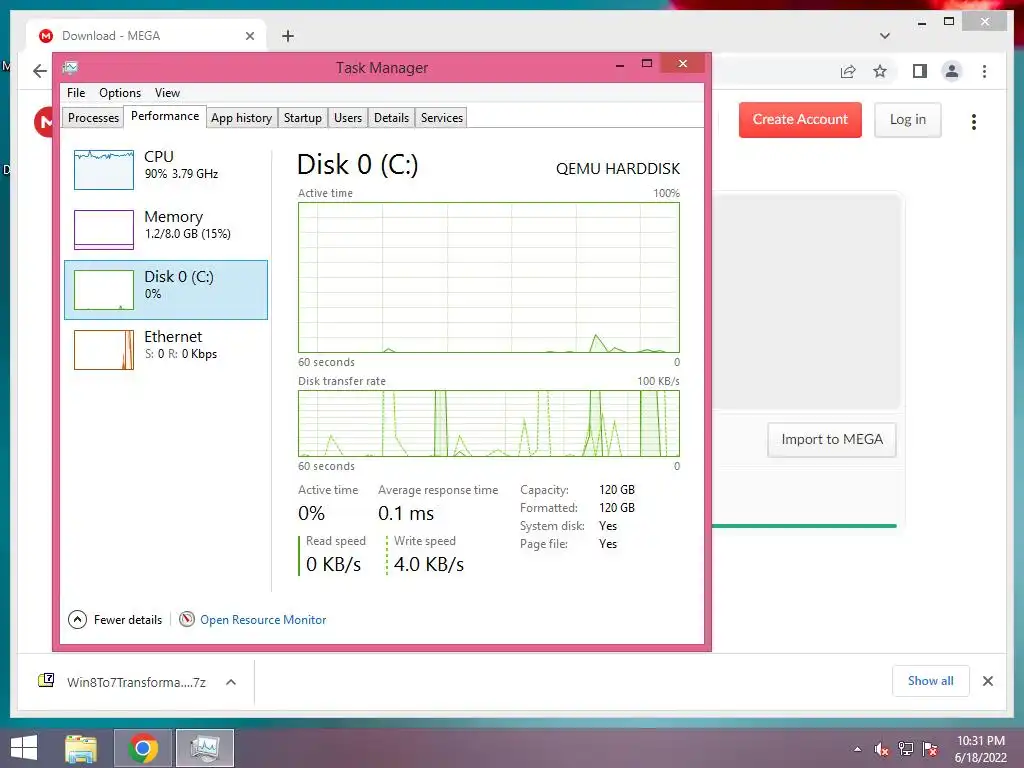The image size is (1024, 768).
Task: Open the Chrome profile avatar
Action: point(952,71)
